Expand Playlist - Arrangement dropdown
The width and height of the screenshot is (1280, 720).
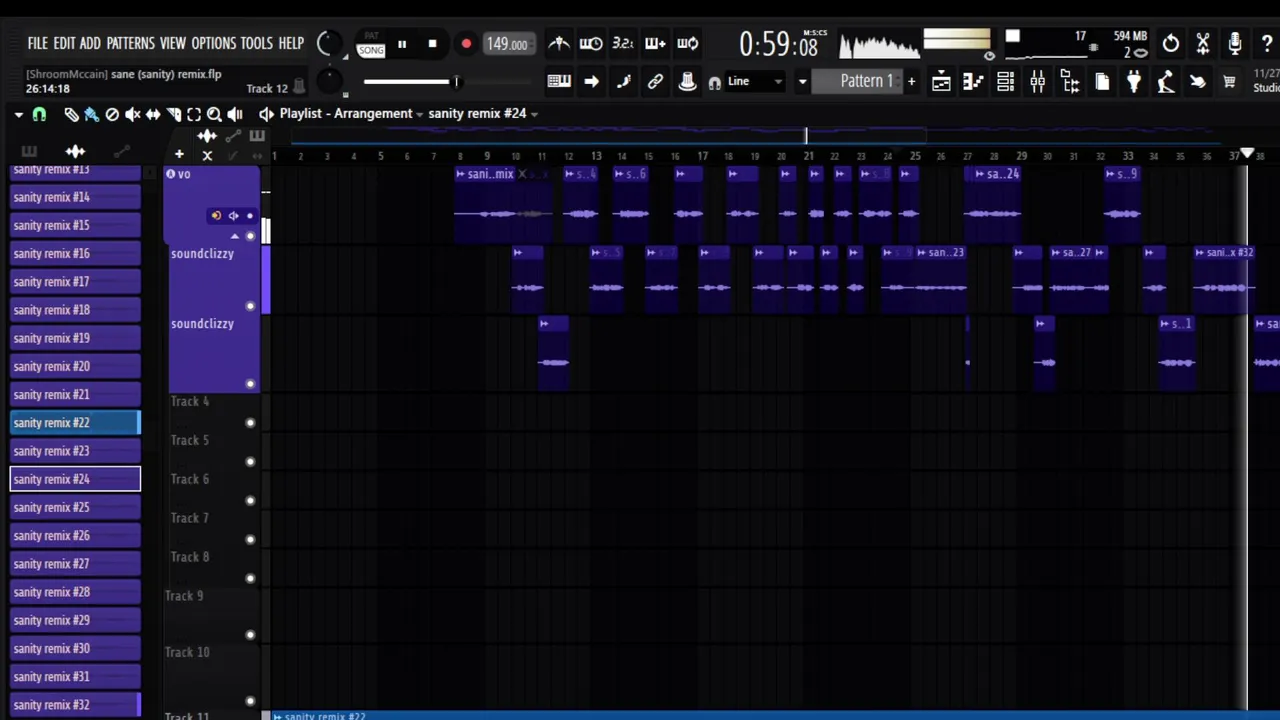pyautogui.click(x=350, y=114)
